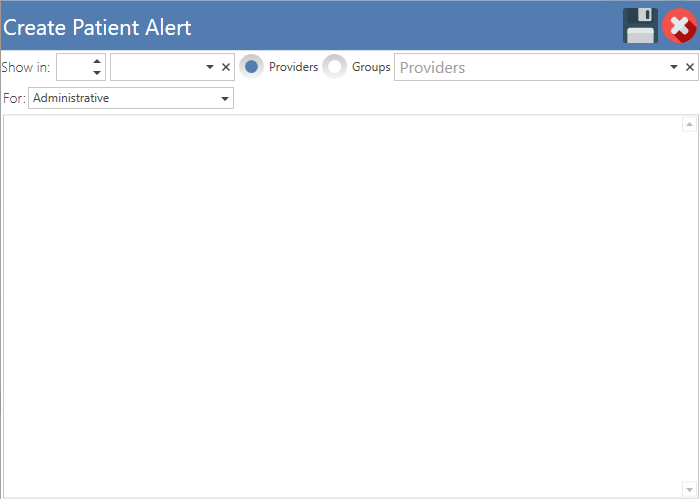Screen dimensions: 700x499
Task: Click into the alert message text area
Action: tap(342, 306)
